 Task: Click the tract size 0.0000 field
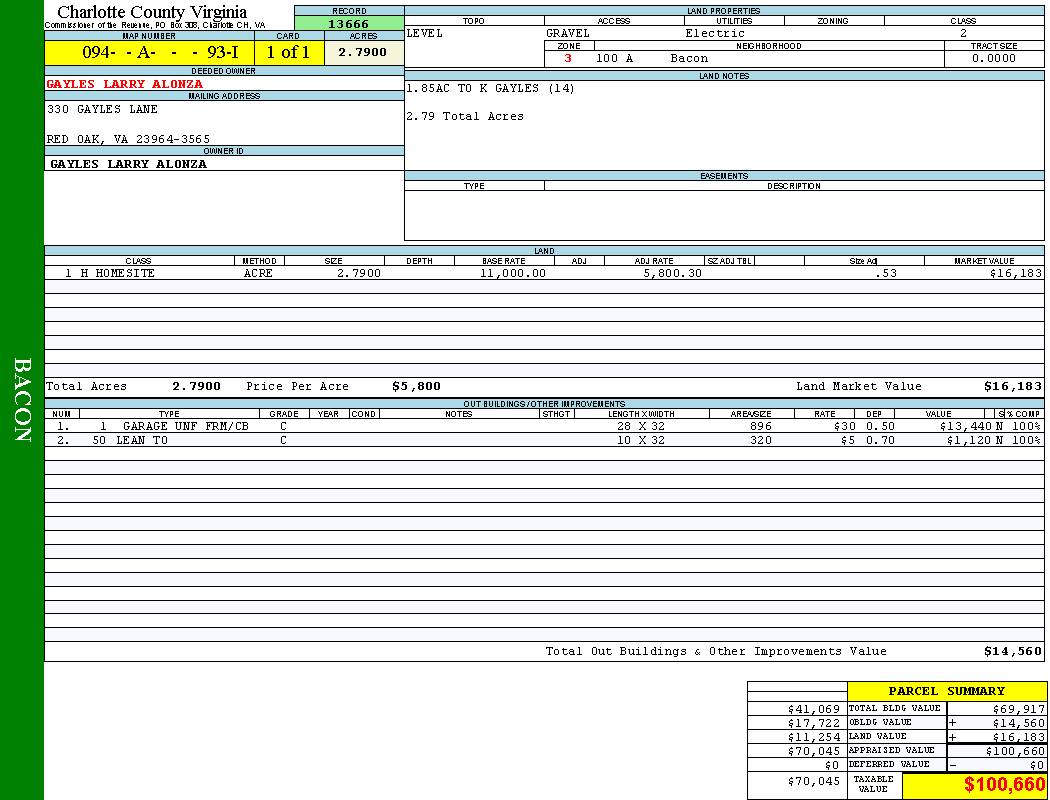point(993,58)
